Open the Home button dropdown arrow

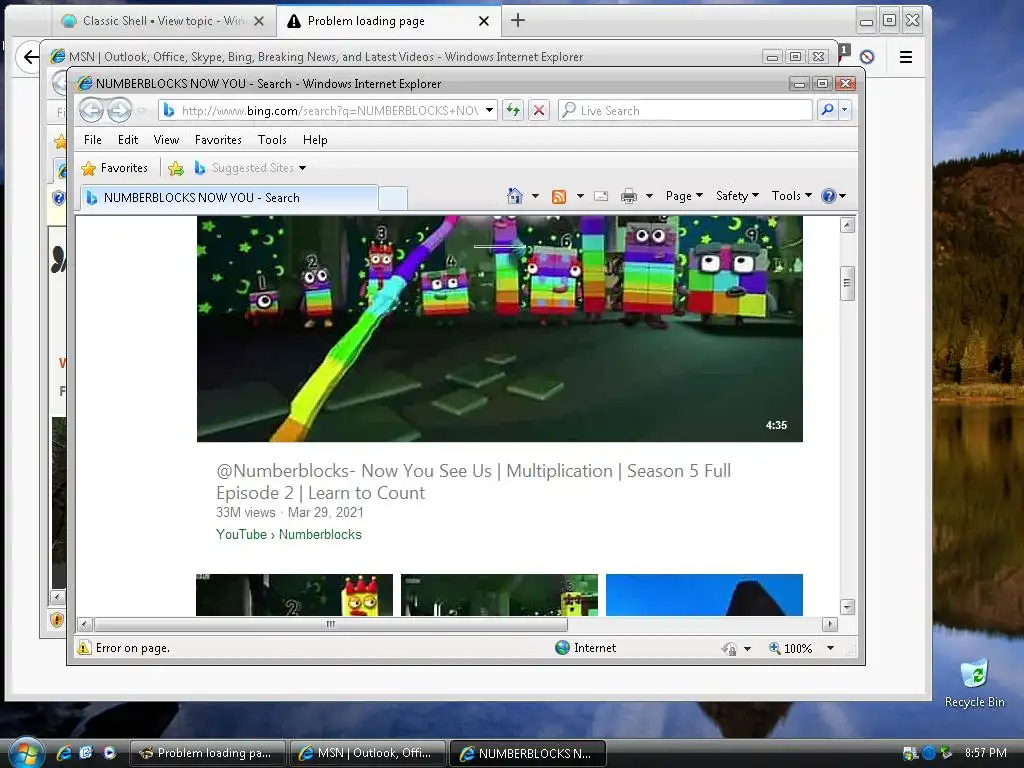[536, 196]
